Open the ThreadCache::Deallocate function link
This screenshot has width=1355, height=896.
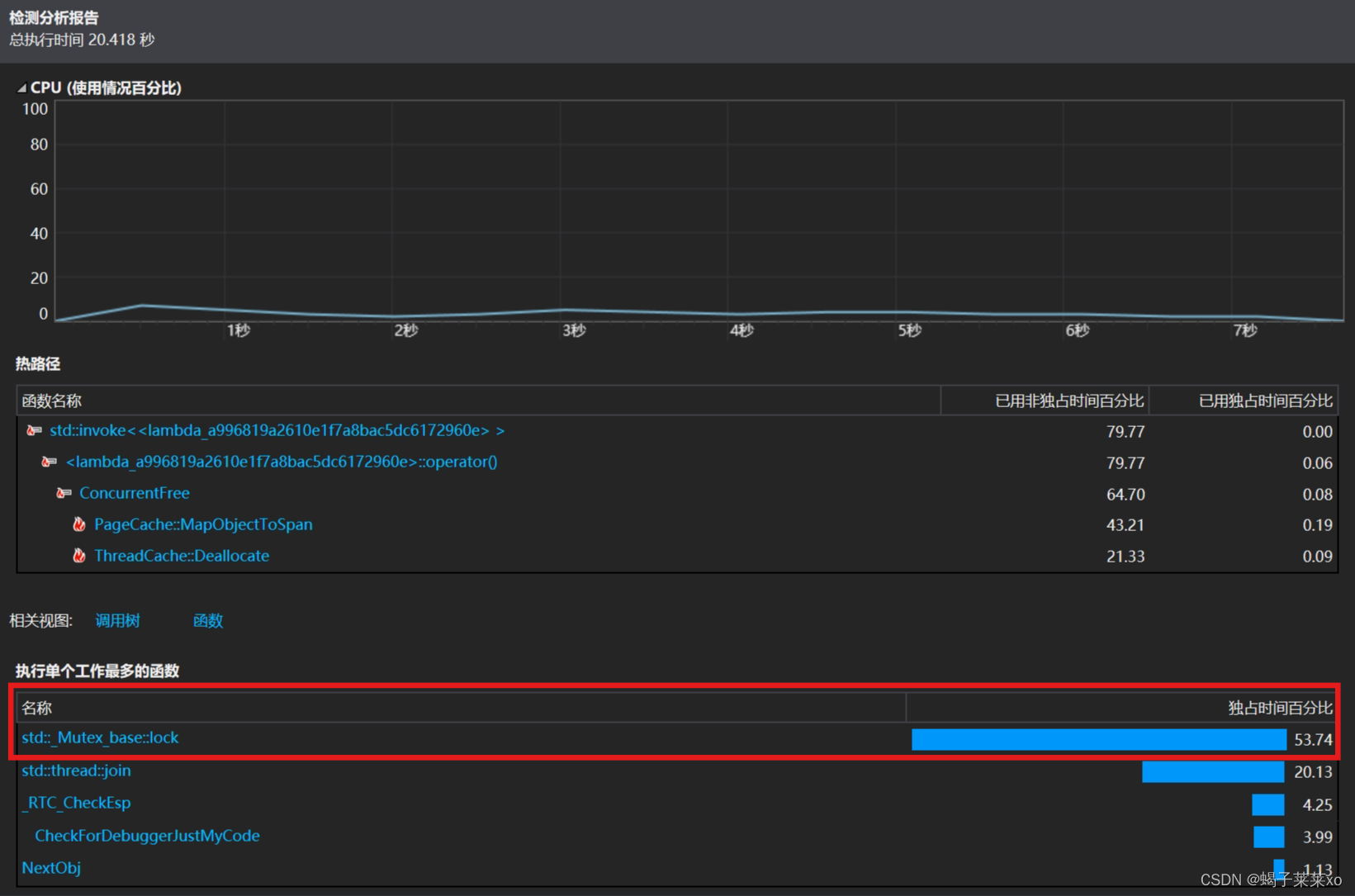pos(182,556)
